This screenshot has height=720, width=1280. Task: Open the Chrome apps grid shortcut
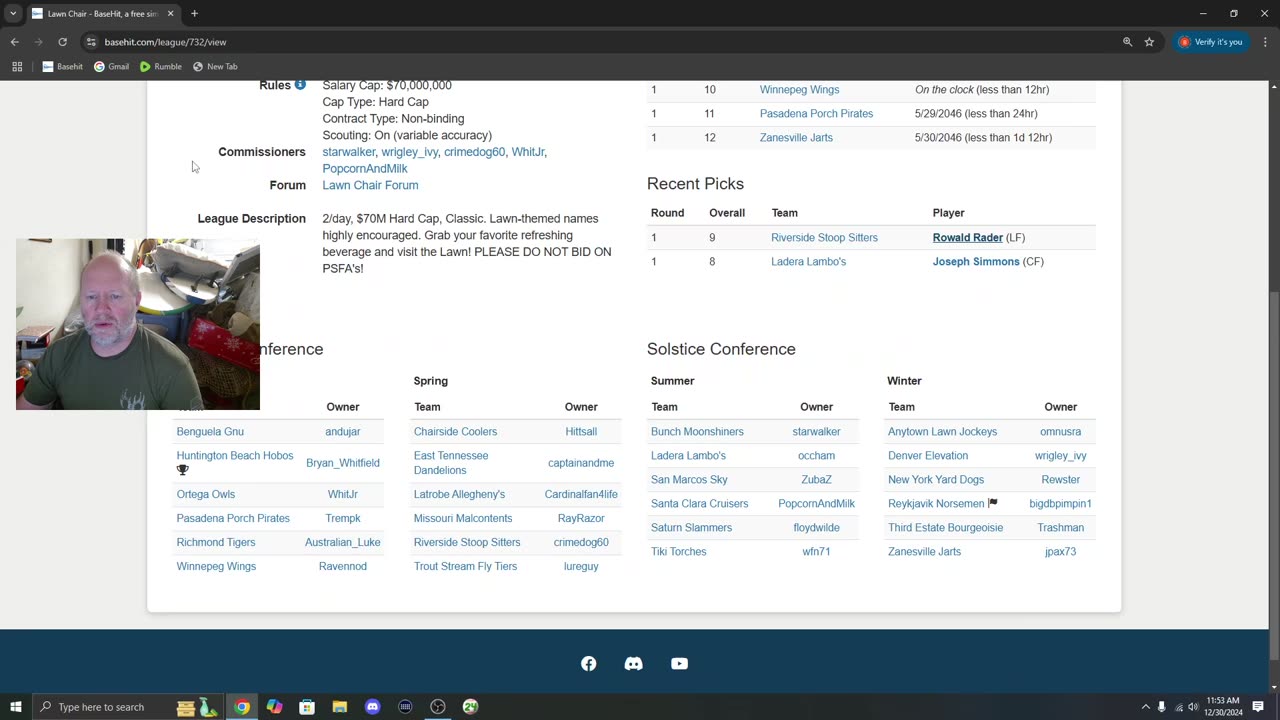coord(17,67)
